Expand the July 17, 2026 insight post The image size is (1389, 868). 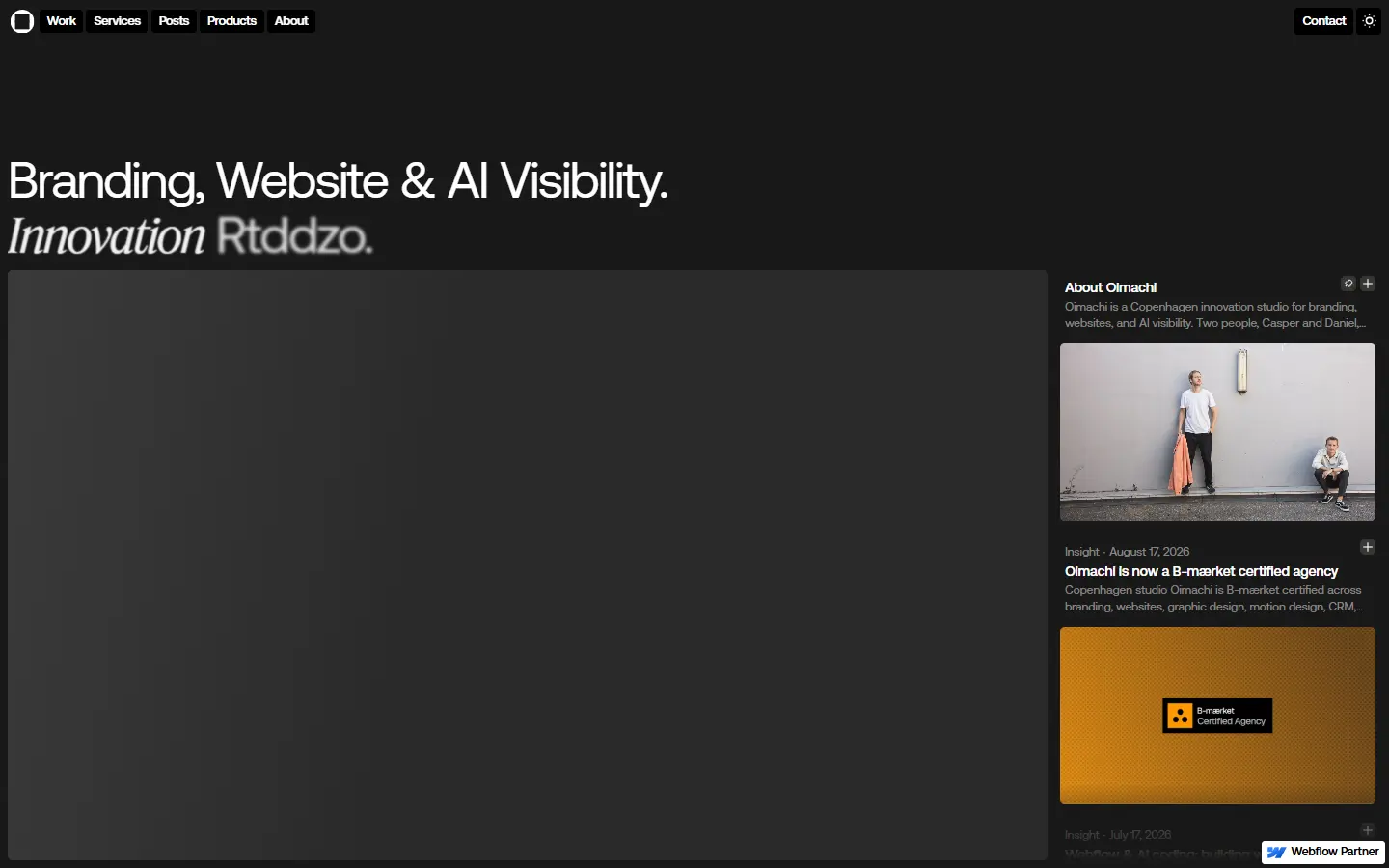pyautogui.click(x=1368, y=830)
